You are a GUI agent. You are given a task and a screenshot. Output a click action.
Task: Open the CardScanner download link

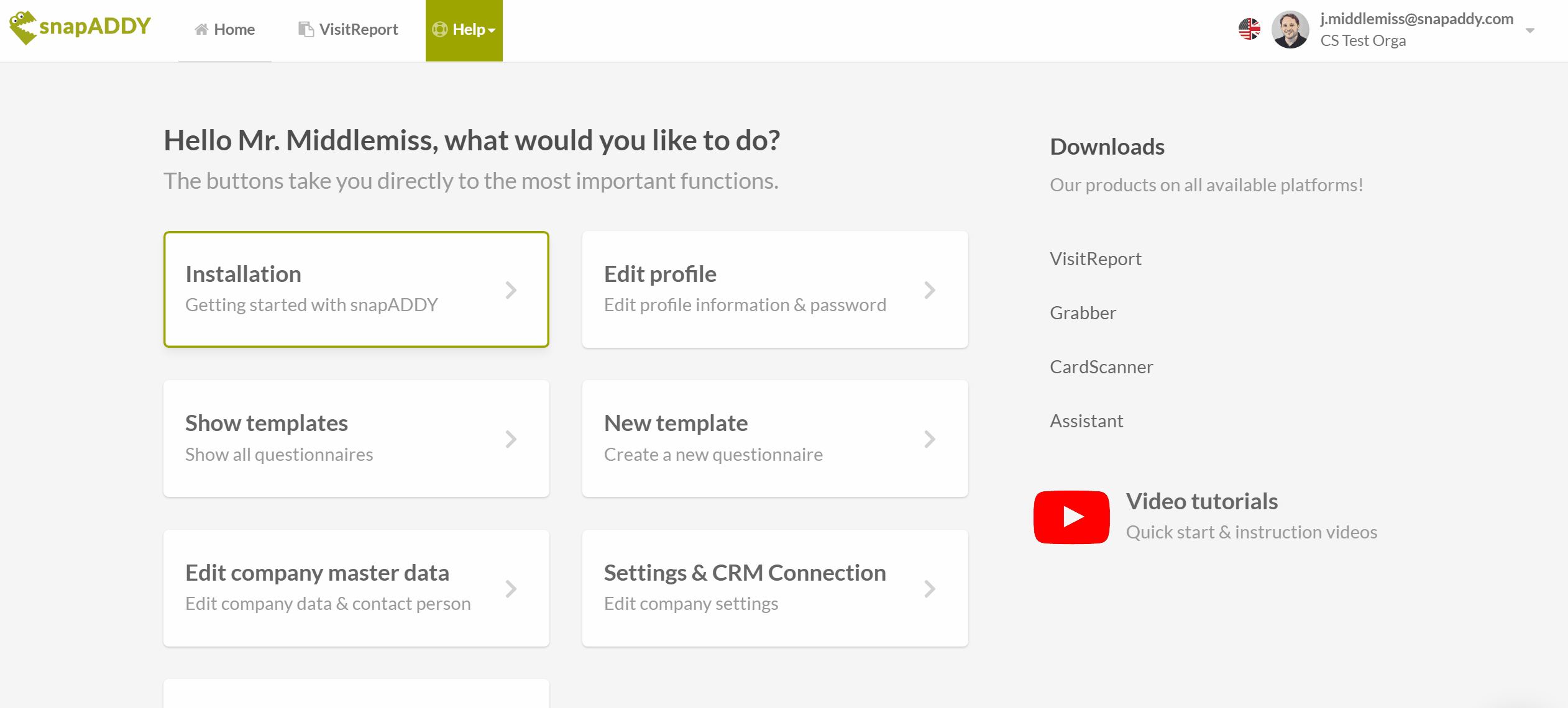pos(1101,367)
